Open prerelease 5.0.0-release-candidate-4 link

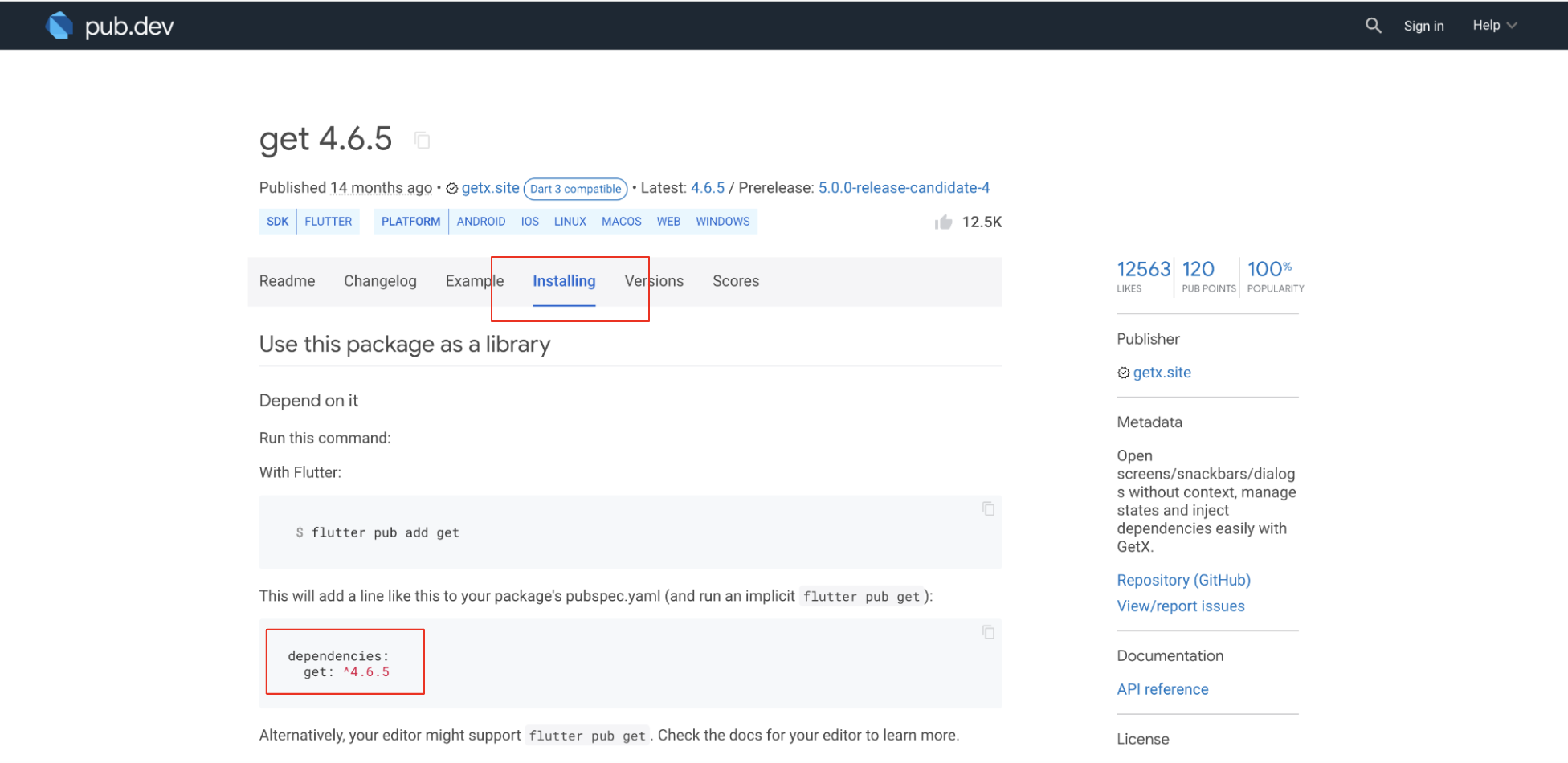(x=904, y=188)
